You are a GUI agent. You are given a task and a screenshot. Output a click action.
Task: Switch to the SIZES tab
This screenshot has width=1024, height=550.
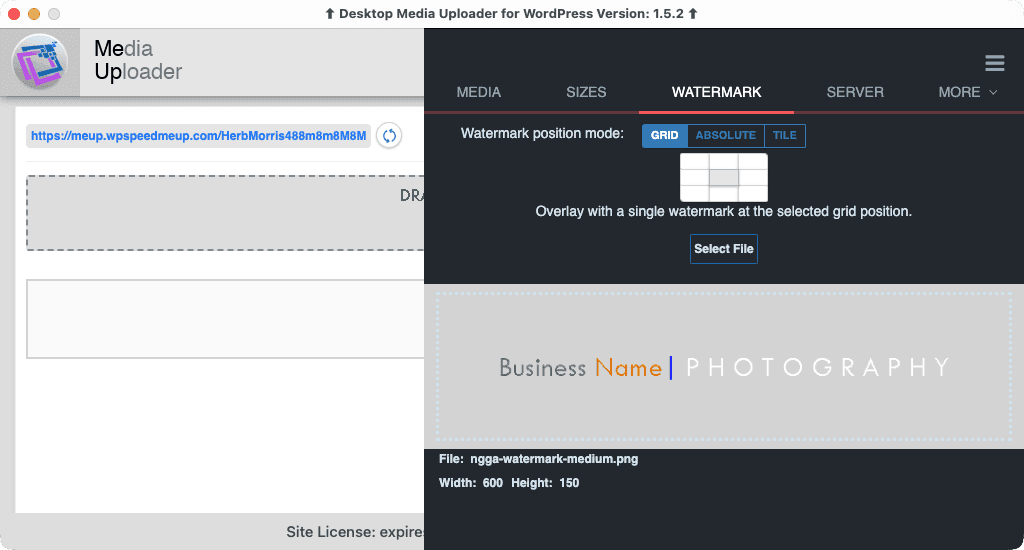pos(586,92)
